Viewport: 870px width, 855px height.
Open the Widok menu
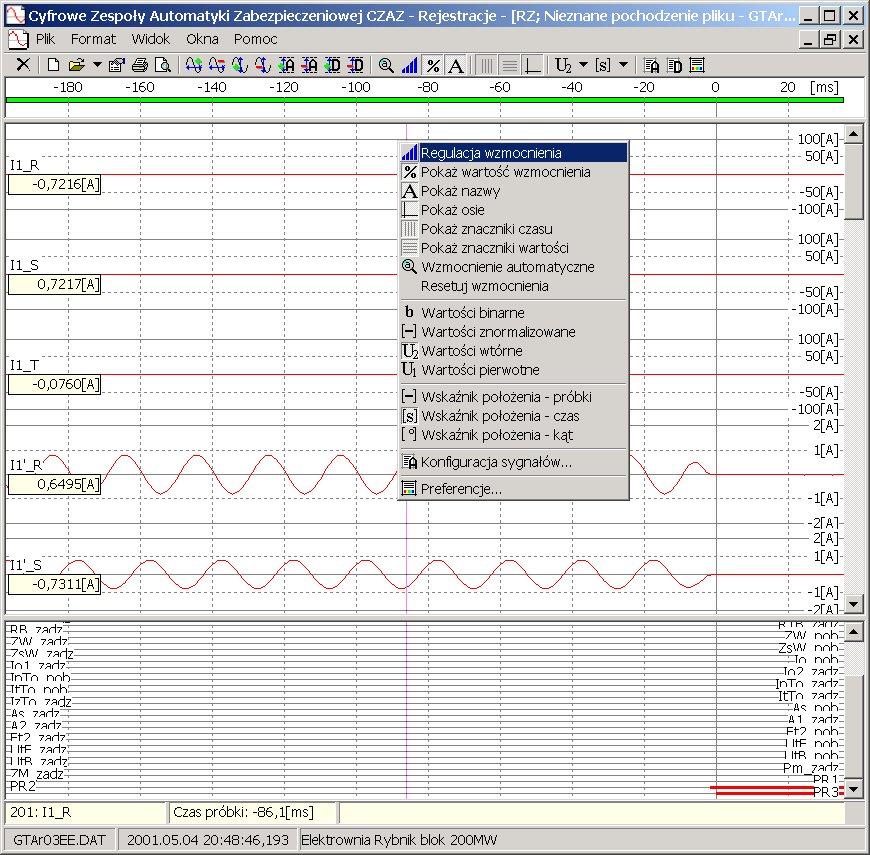[151, 39]
